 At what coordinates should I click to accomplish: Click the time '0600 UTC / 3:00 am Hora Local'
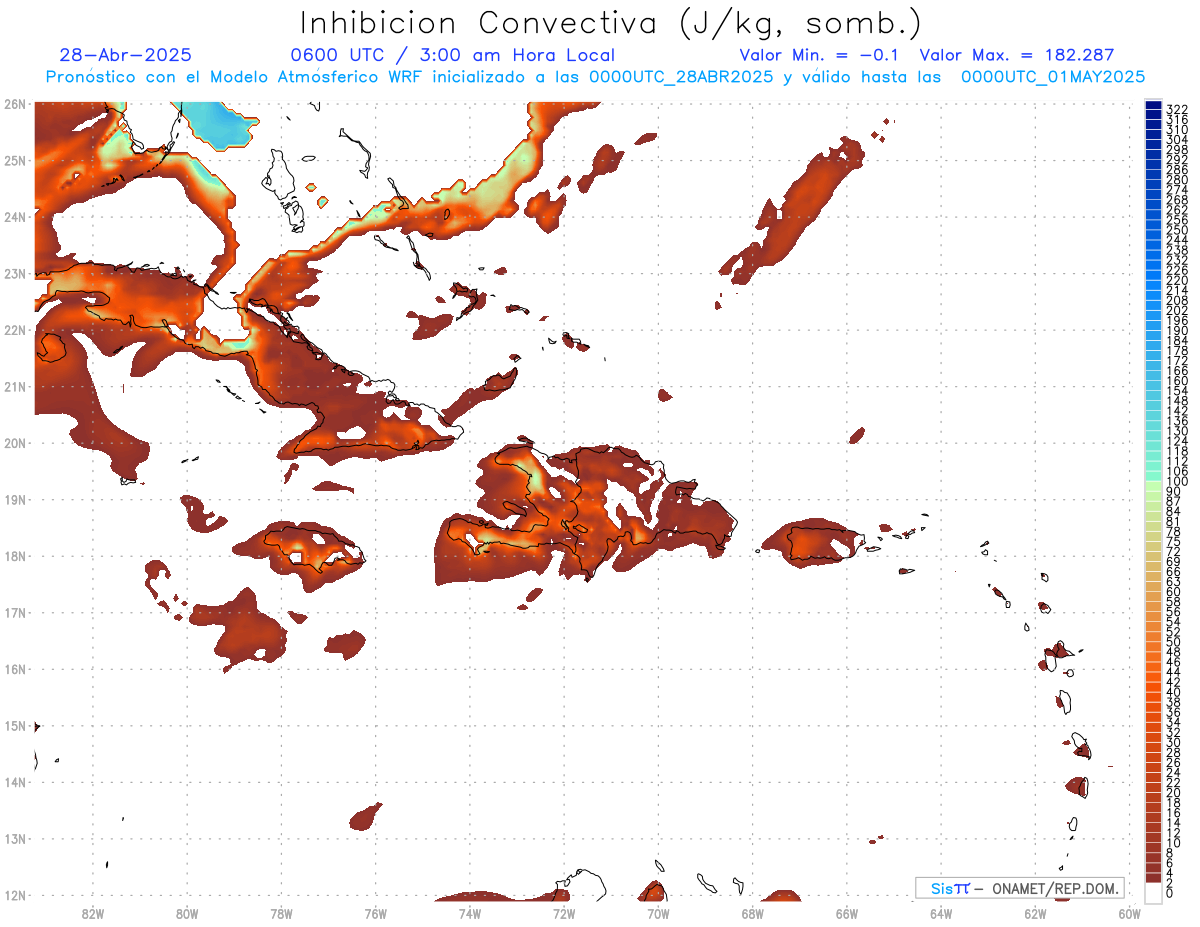pos(452,55)
